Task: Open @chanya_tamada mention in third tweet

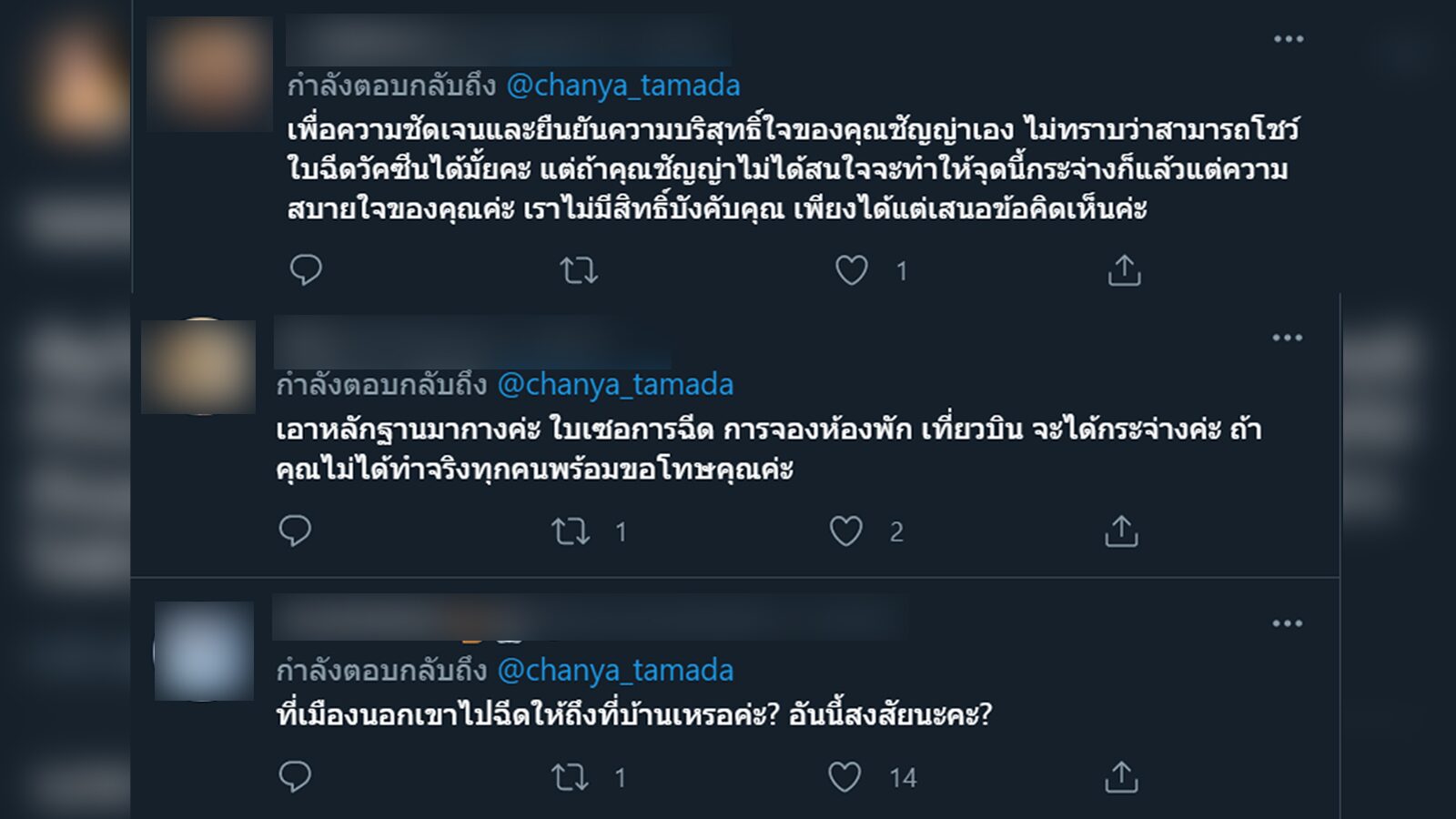Action: [615, 671]
